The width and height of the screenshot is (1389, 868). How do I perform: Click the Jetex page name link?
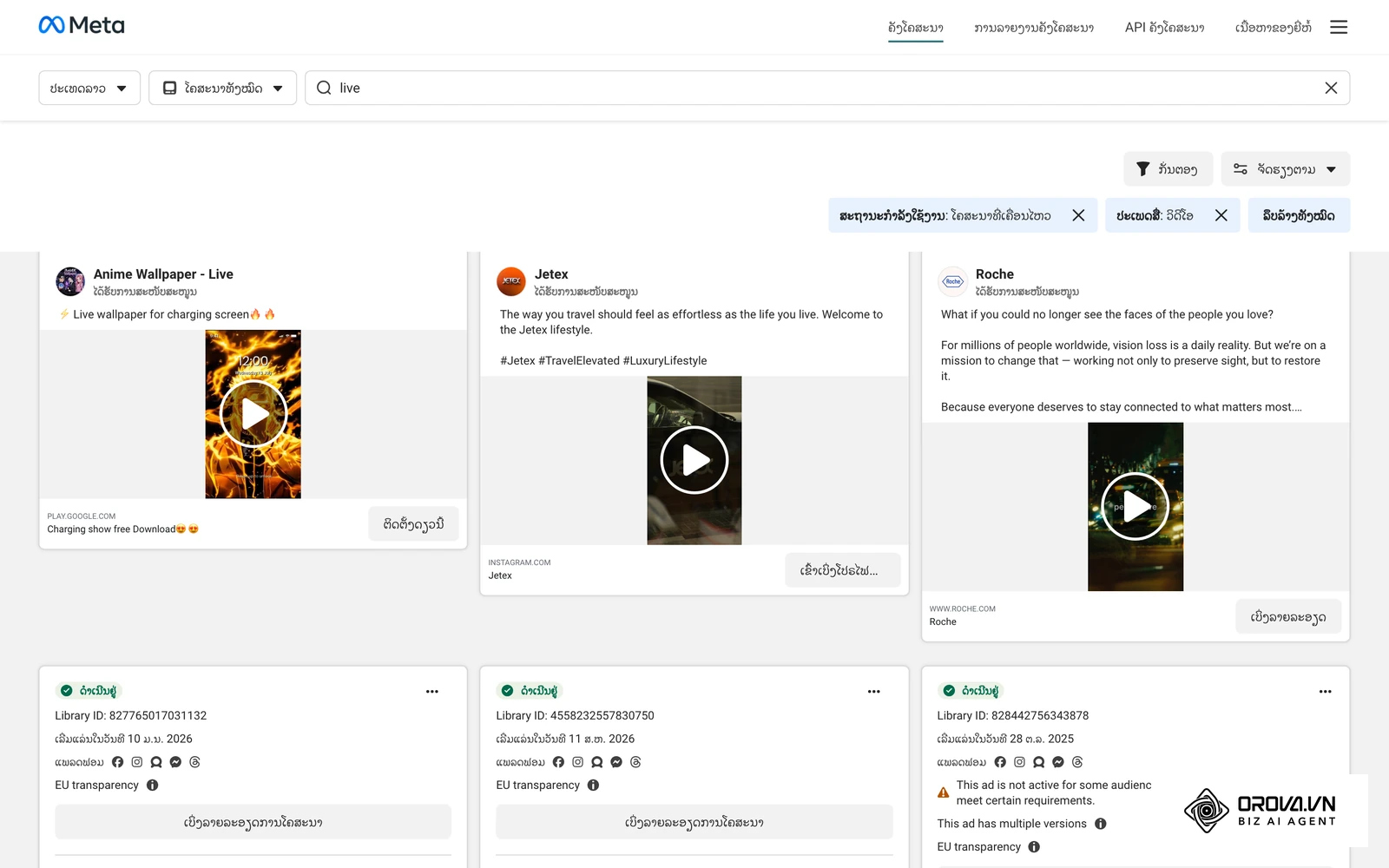[x=551, y=274]
